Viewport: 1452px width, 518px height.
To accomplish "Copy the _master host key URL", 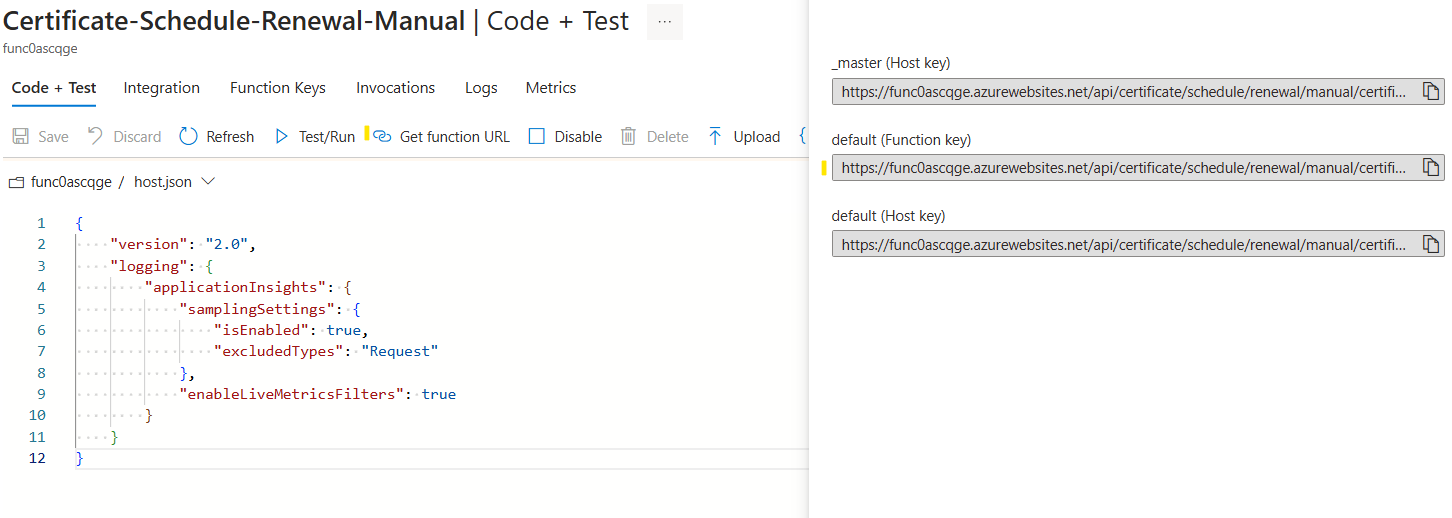I will tap(1431, 92).
